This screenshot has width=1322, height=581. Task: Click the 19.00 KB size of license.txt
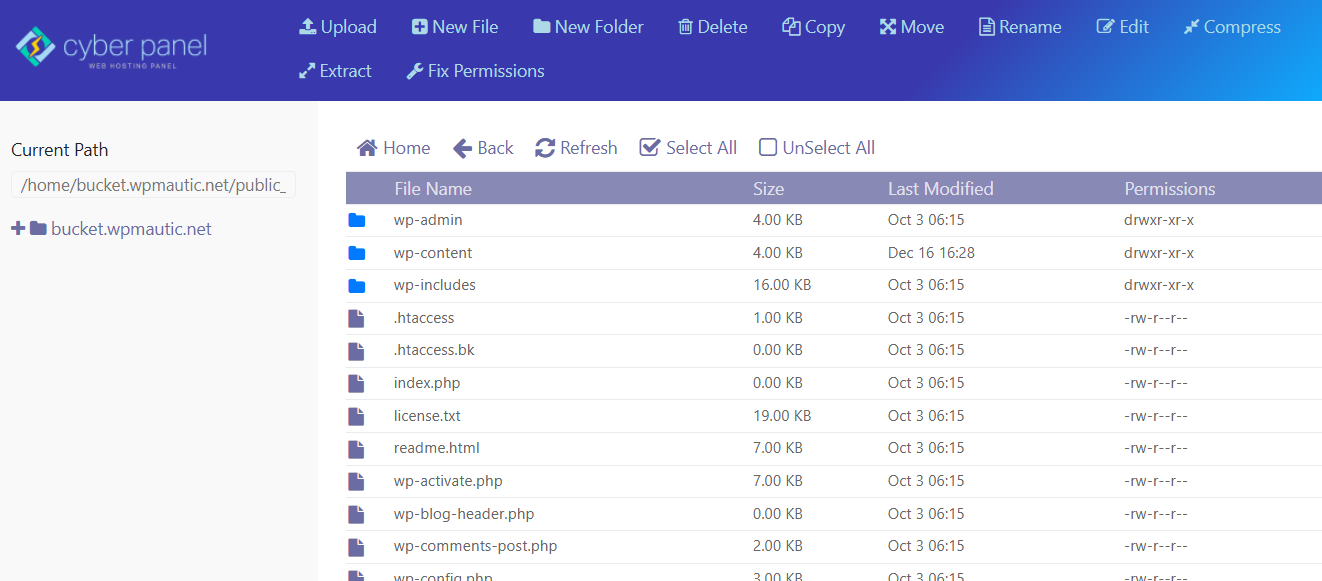[x=782, y=416]
